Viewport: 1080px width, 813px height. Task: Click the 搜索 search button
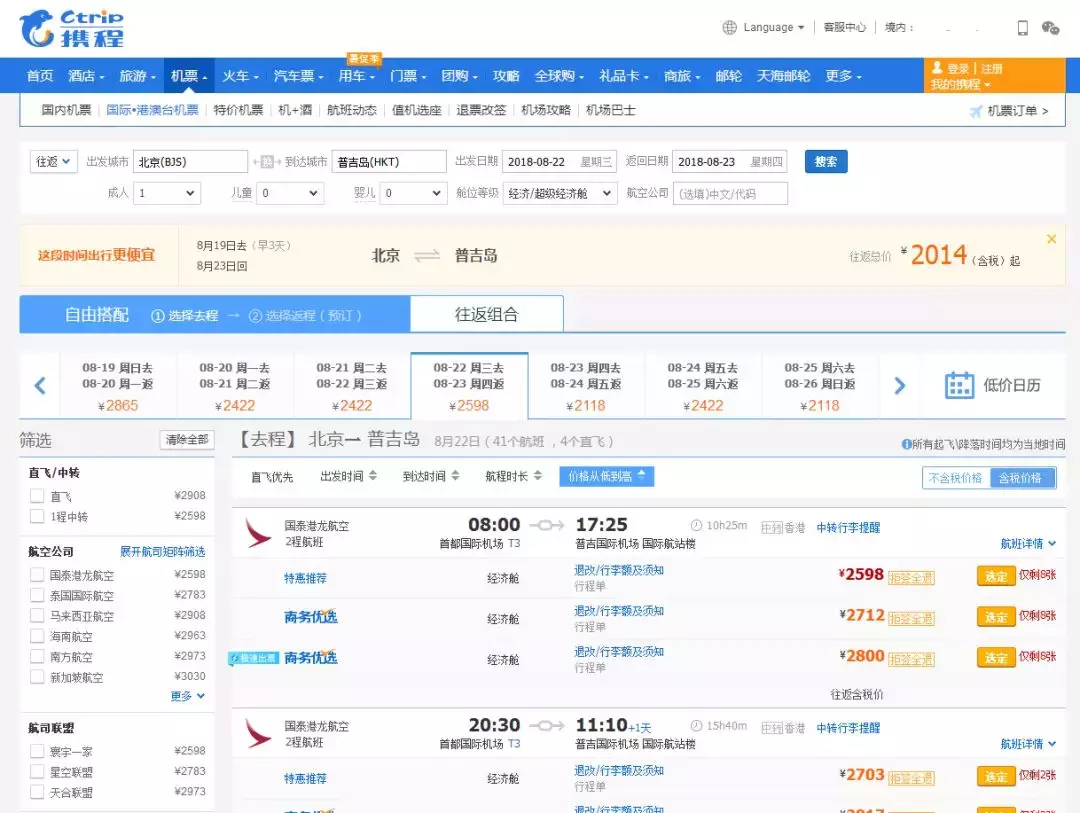pyautogui.click(x=826, y=160)
